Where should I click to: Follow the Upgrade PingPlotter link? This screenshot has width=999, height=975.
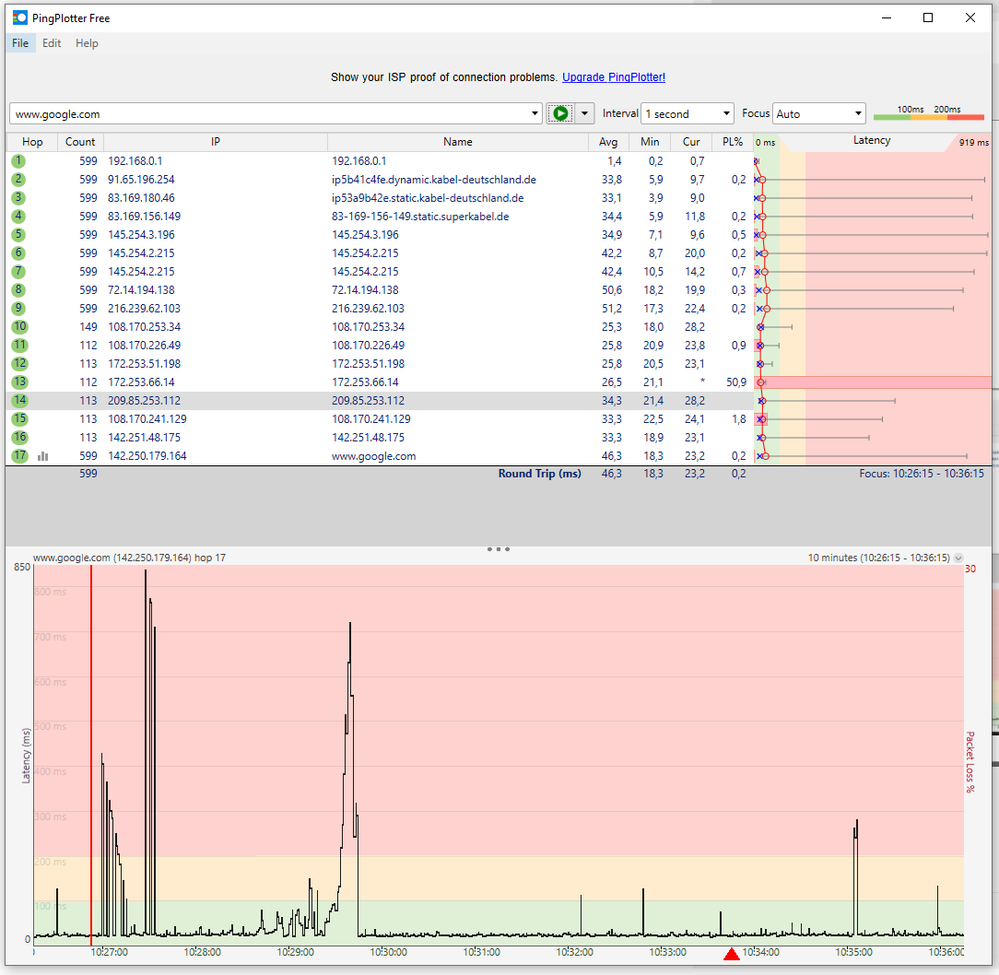[613, 77]
